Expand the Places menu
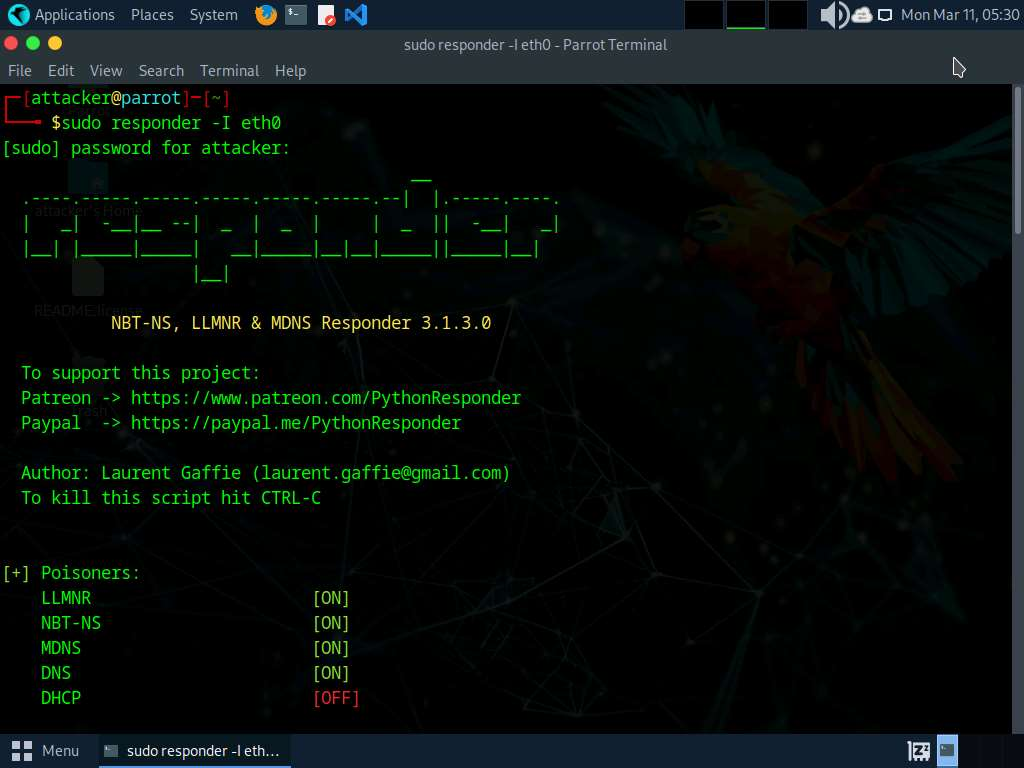Image resolution: width=1024 pixels, height=768 pixels. pyautogui.click(x=152, y=15)
